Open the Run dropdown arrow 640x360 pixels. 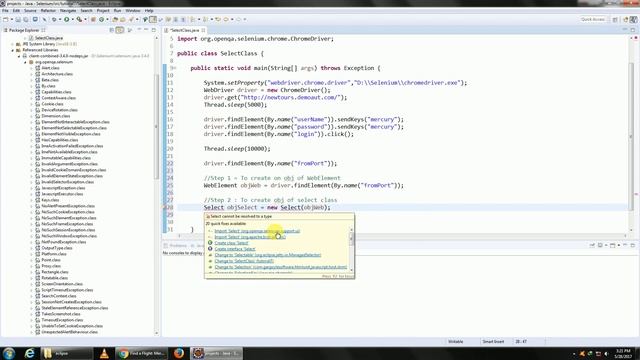(x=72, y=19)
